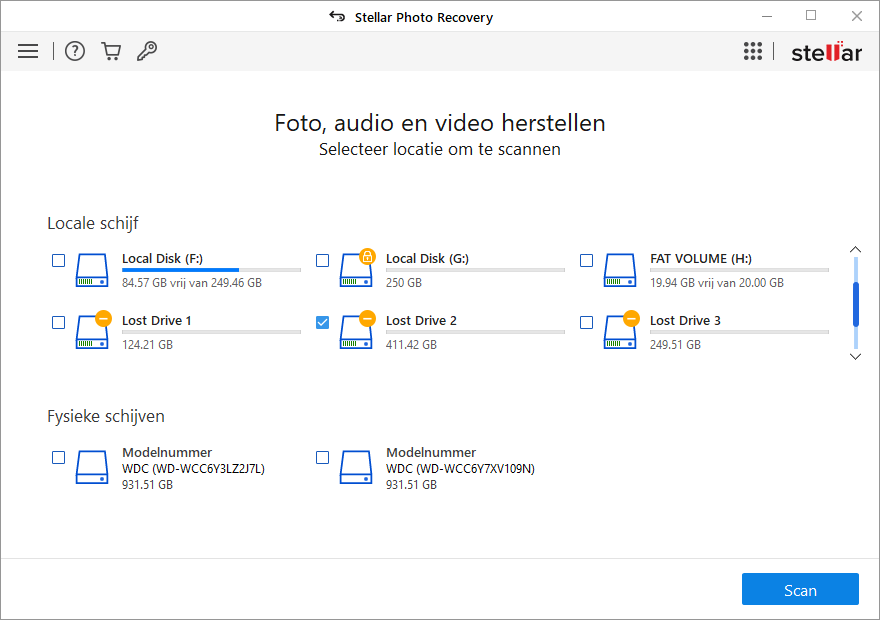Viewport: 880px width, 620px height.
Task: Tick the WD-WCC6Y7XV109N physical disk checkbox
Action: [323, 457]
